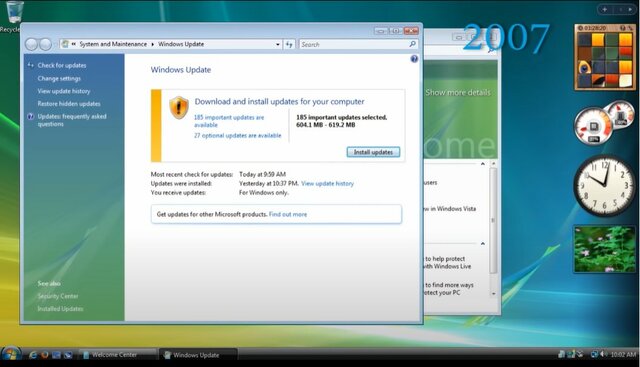Open Installed Updates under See also

[x=60, y=309]
